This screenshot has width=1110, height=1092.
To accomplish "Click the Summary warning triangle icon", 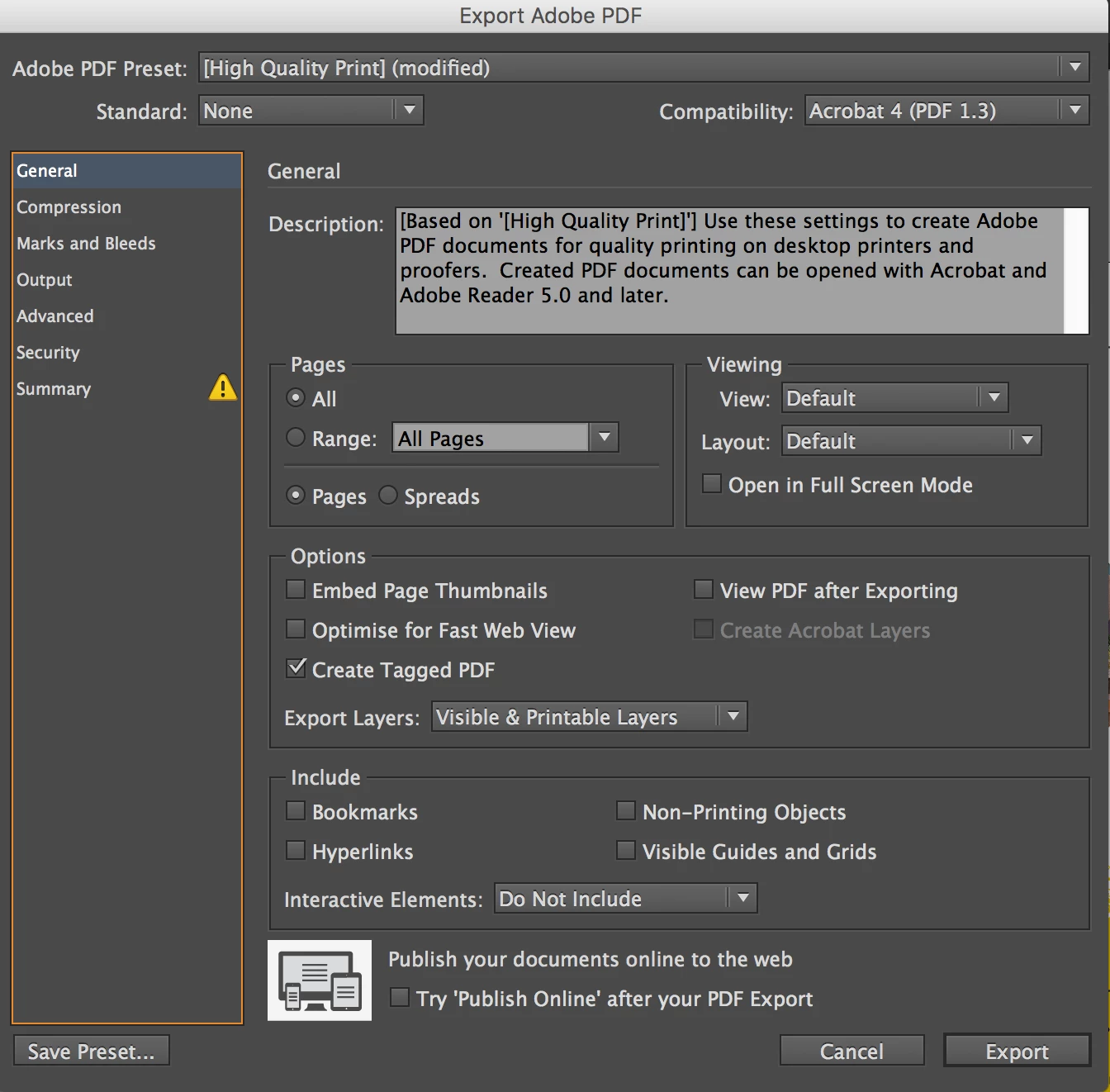I will (x=223, y=387).
